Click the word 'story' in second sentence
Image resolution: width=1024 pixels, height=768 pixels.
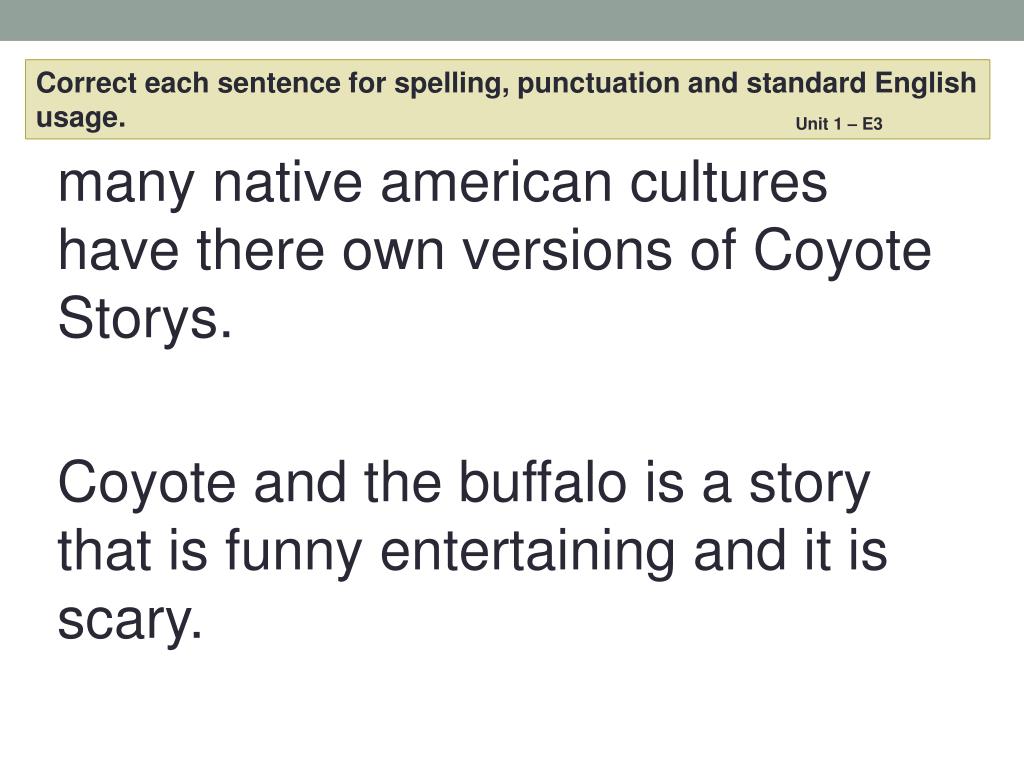pyautogui.click(x=810, y=486)
